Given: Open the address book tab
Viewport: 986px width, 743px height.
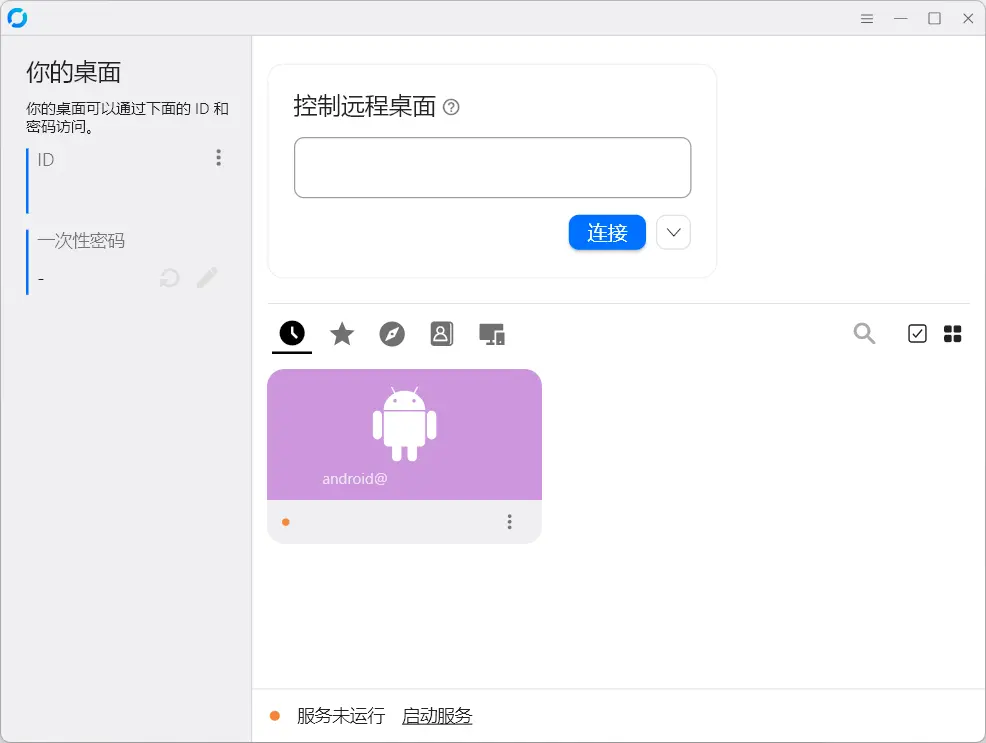Looking at the screenshot, I should pos(441,334).
